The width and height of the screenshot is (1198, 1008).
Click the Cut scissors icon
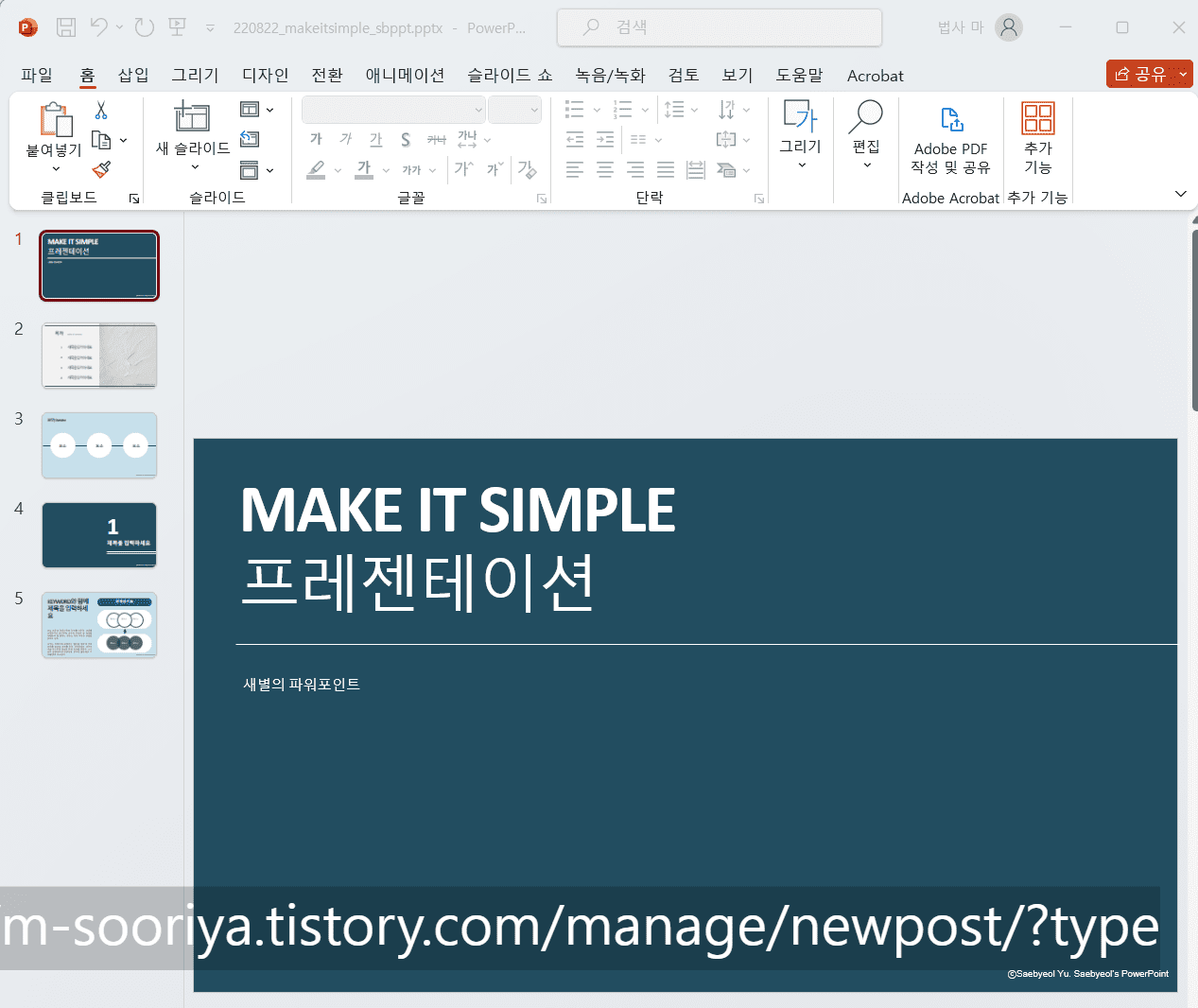click(x=101, y=111)
